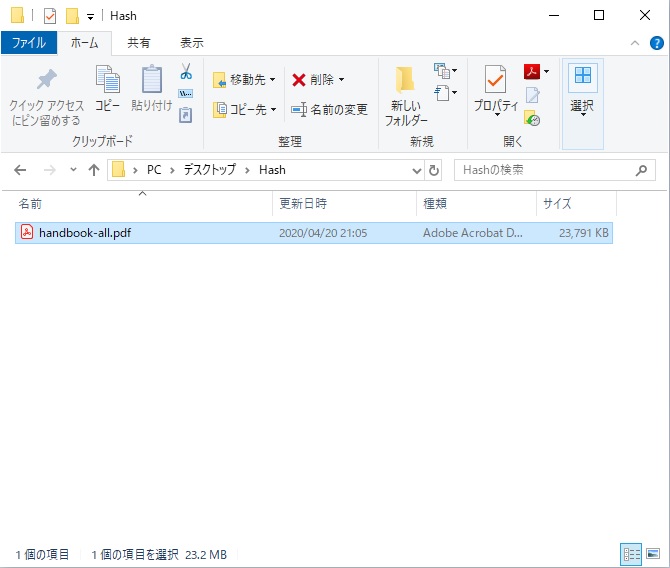Open the Copy to (コピー先) menu
Viewport: 670px width, 568px height.
[x=244, y=109]
